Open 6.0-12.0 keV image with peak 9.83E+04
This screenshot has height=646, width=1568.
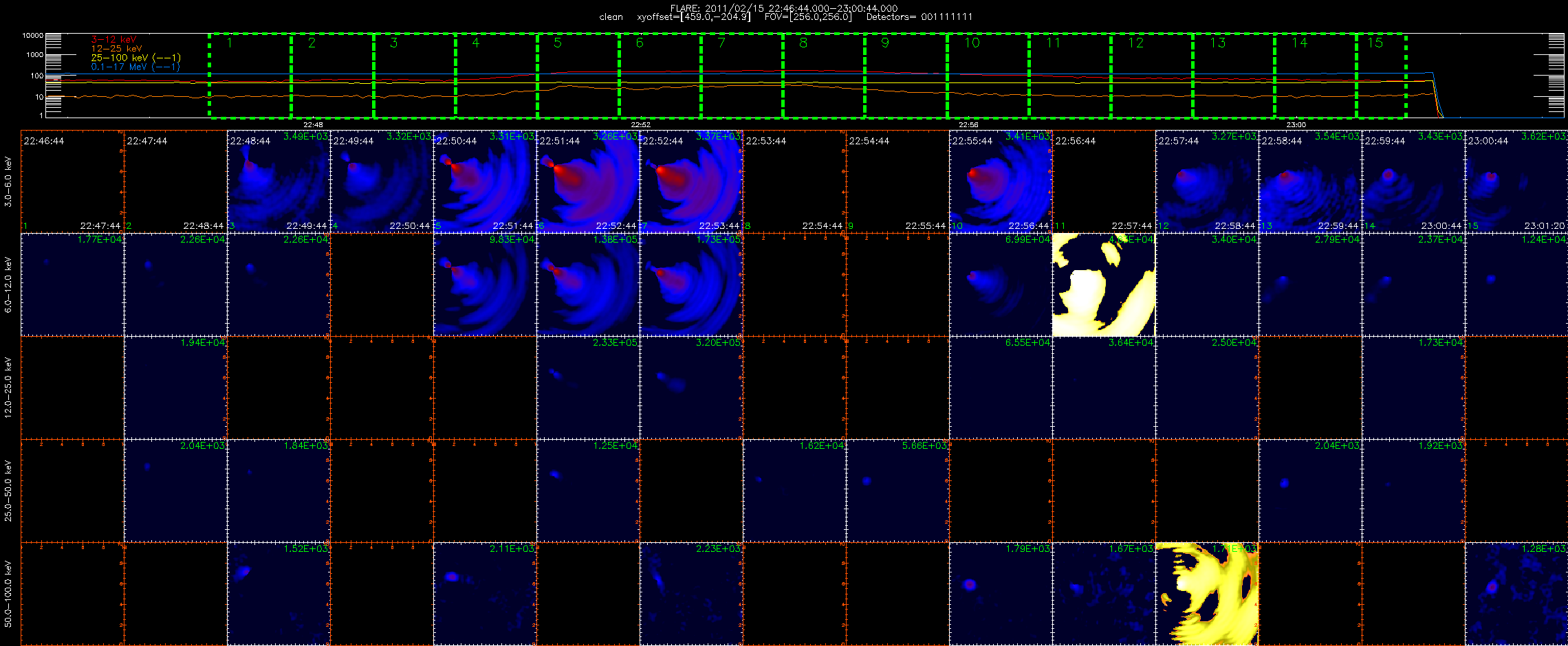(485, 285)
